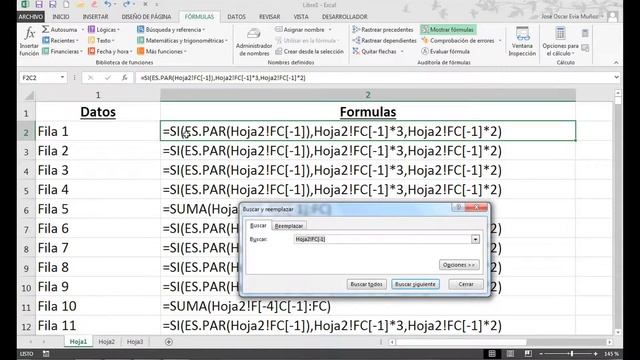The width and height of the screenshot is (640, 360).
Task: Open the Opciones para el cálculo dropdown
Action: [x=560, y=42]
